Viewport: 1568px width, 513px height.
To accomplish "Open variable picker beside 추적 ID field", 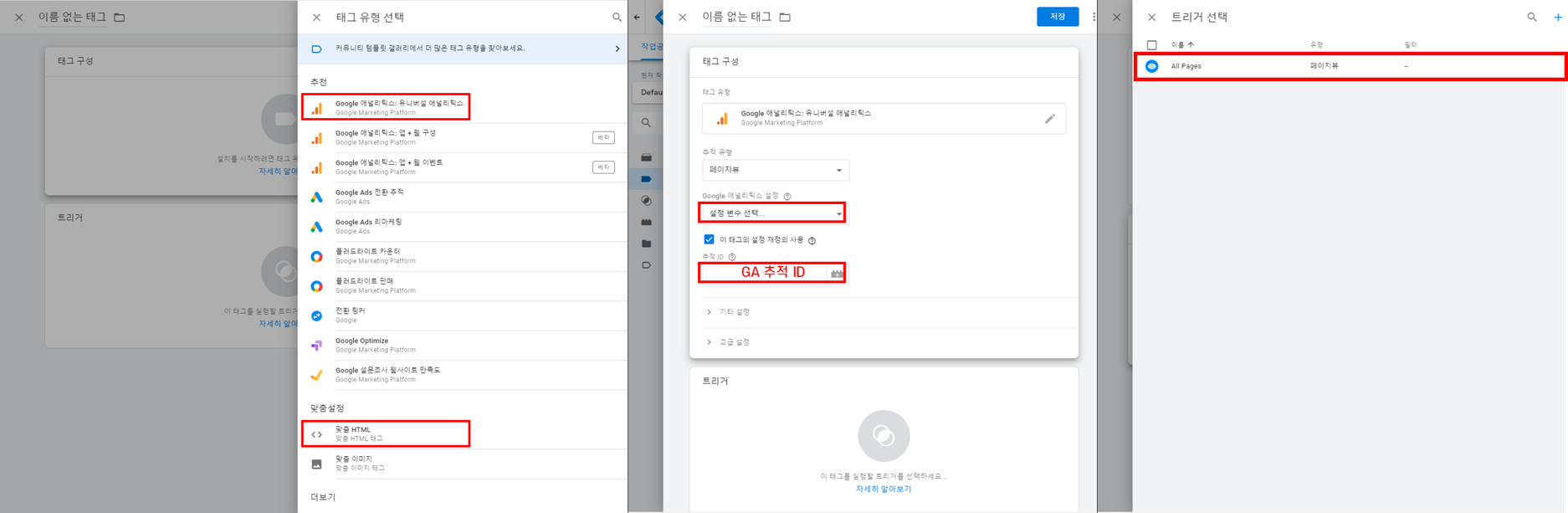I will point(837,273).
